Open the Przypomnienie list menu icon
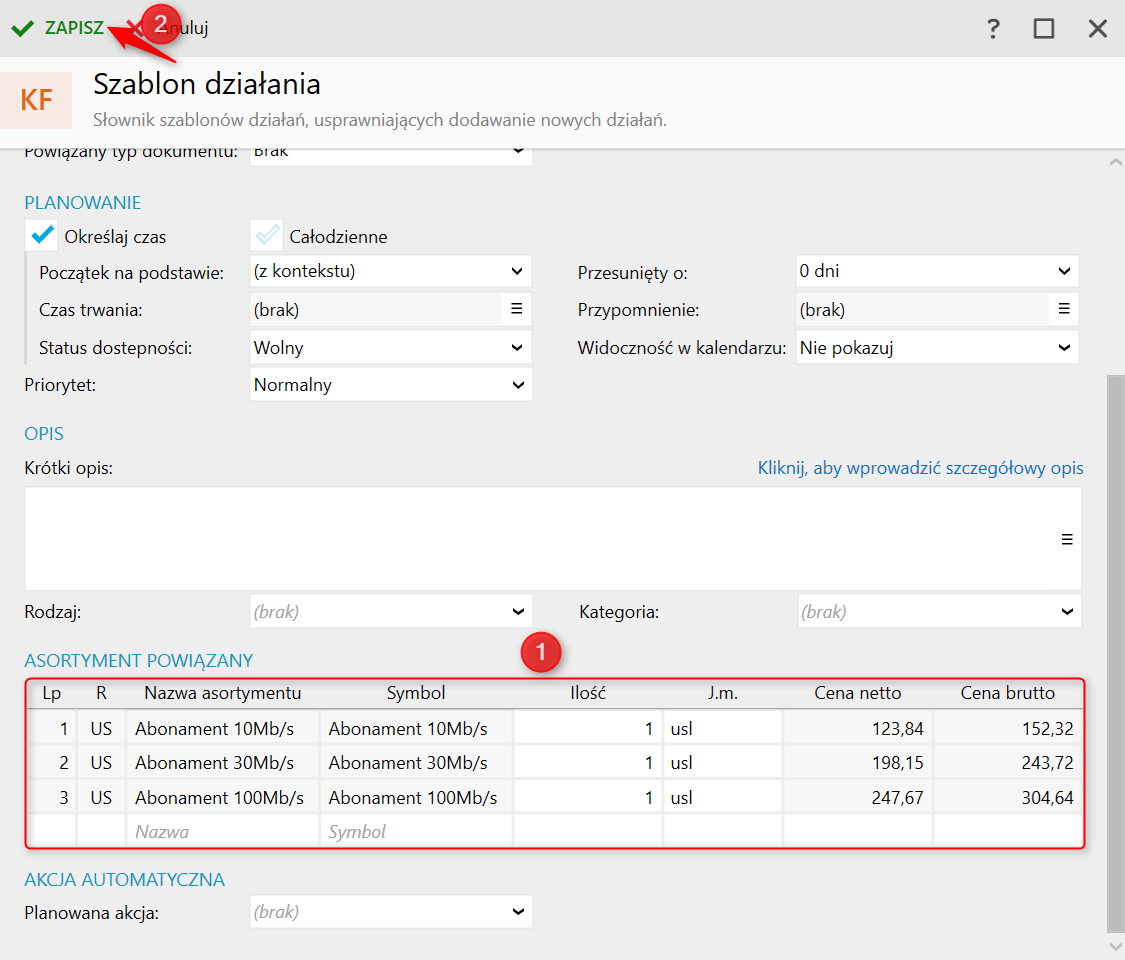This screenshot has width=1125, height=960. [1064, 309]
